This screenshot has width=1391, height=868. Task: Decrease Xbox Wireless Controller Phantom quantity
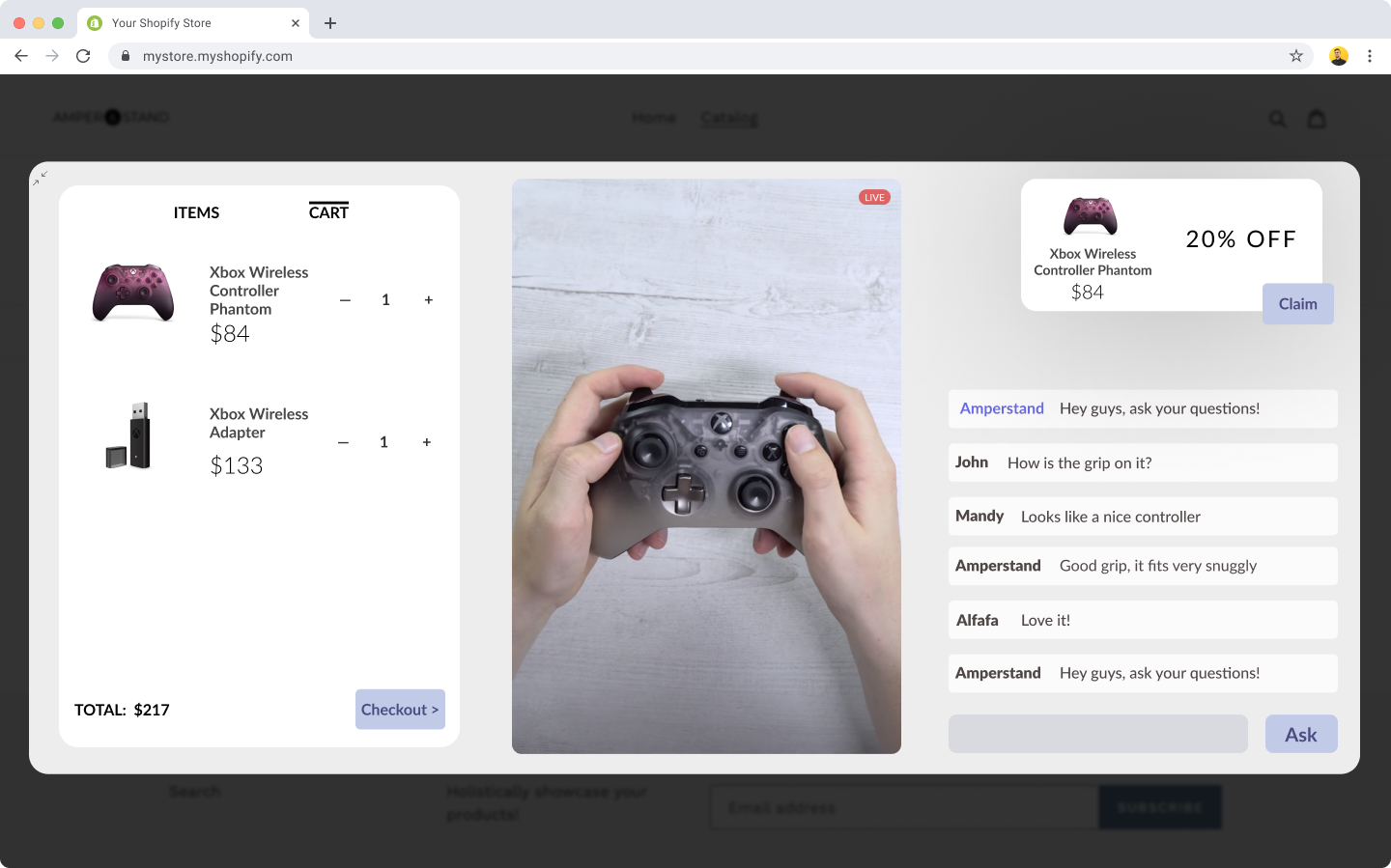[x=345, y=300]
